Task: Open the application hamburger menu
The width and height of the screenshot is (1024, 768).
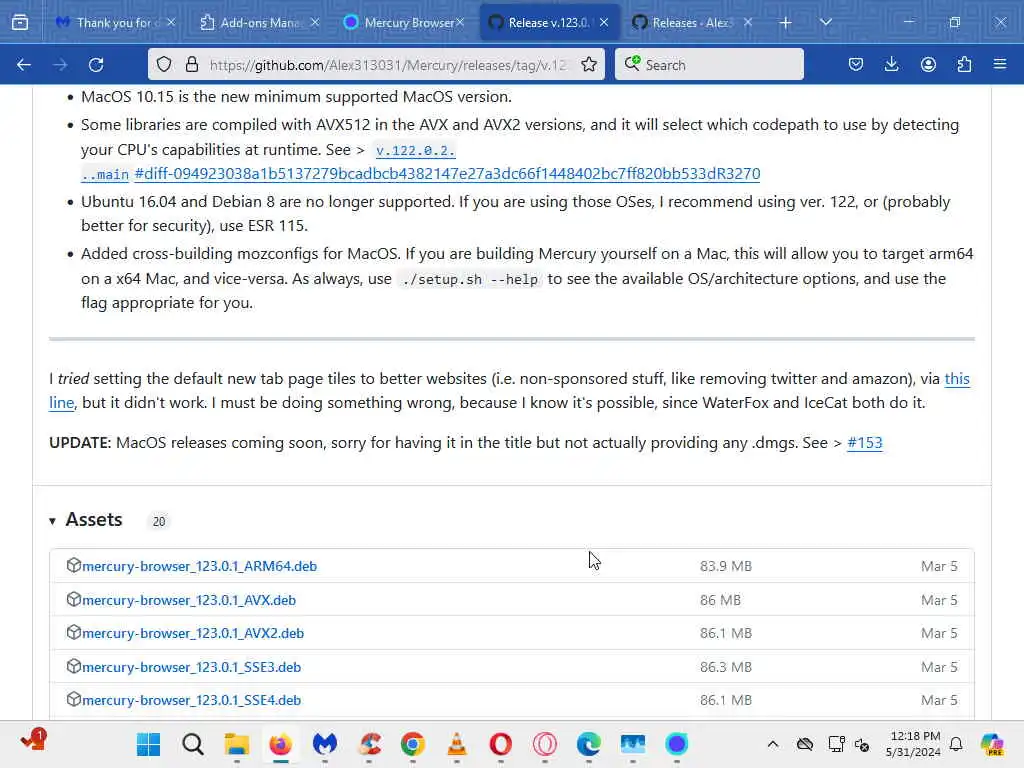Action: (1000, 65)
